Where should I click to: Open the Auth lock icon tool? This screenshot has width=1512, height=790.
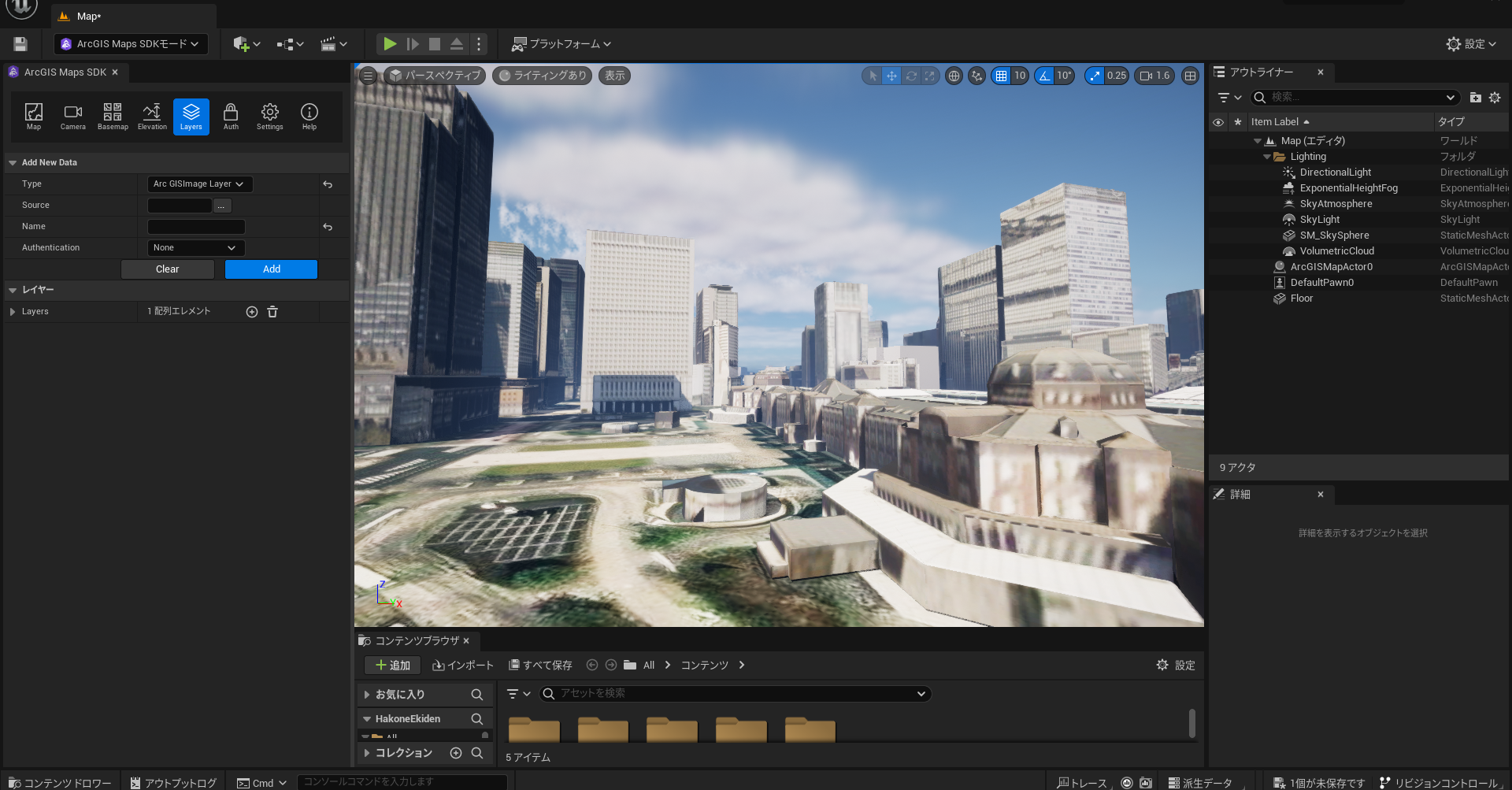[231, 116]
